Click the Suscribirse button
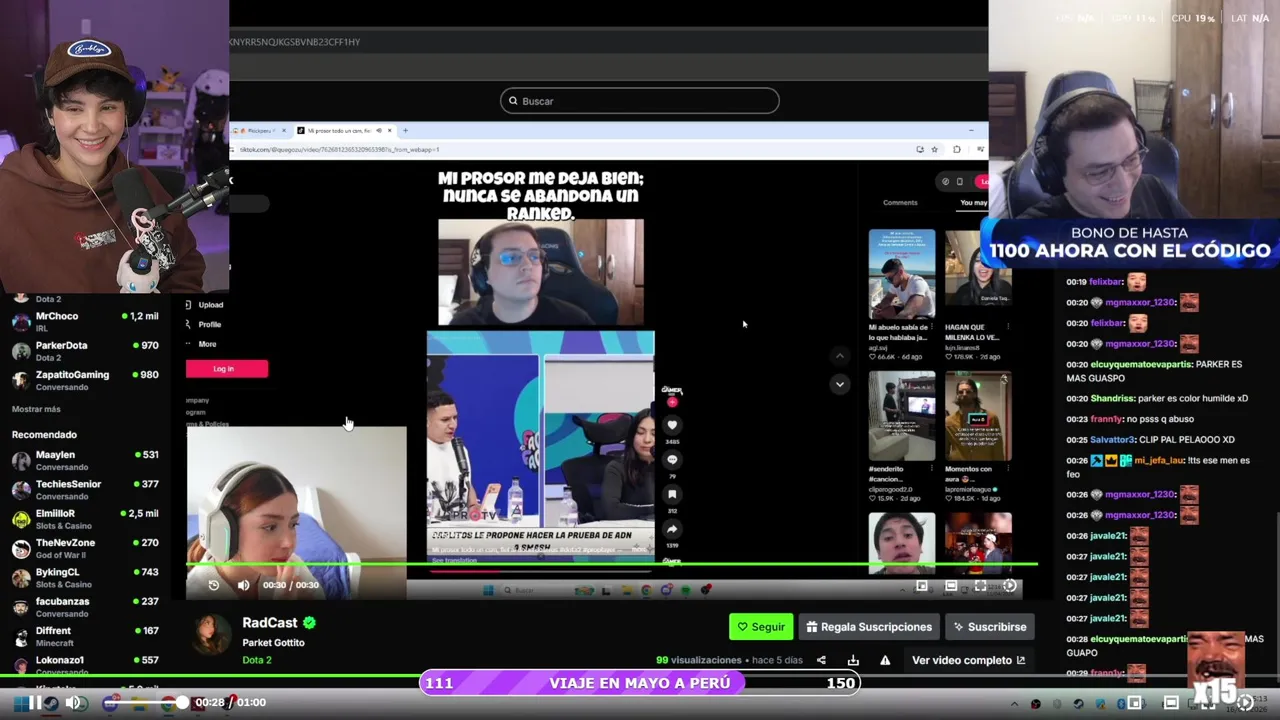This screenshot has height=720, width=1280. pyautogui.click(x=989, y=627)
